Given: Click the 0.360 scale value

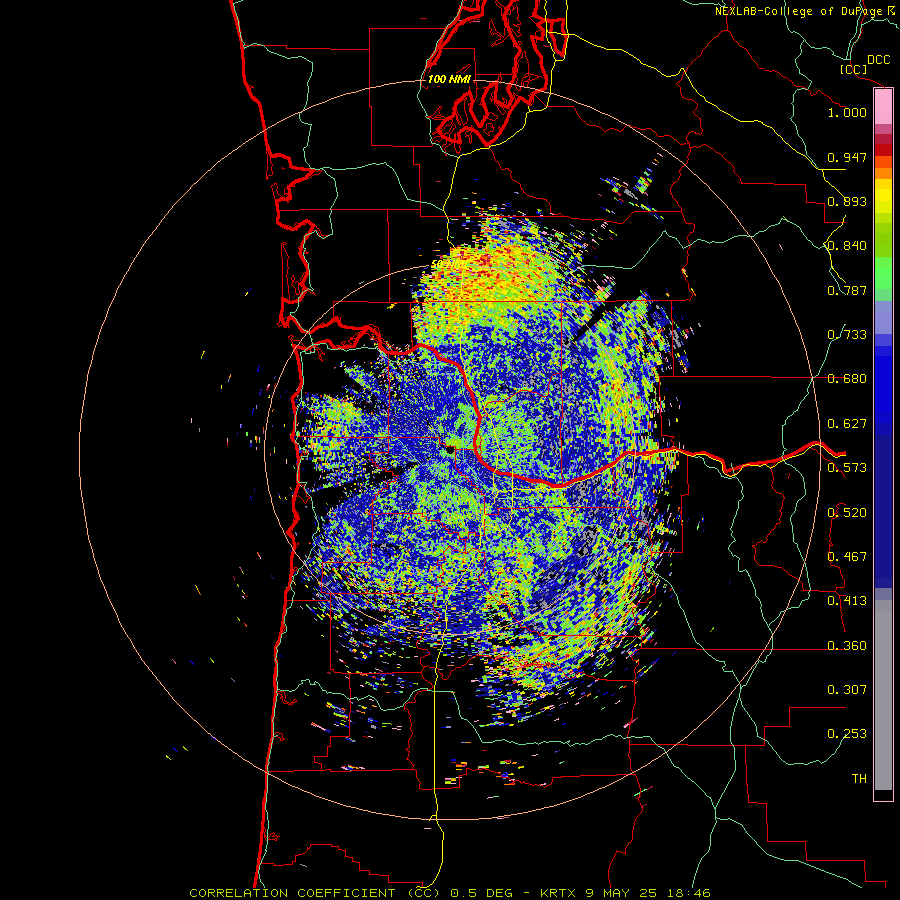Looking at the screenshot, I should 847,646.
